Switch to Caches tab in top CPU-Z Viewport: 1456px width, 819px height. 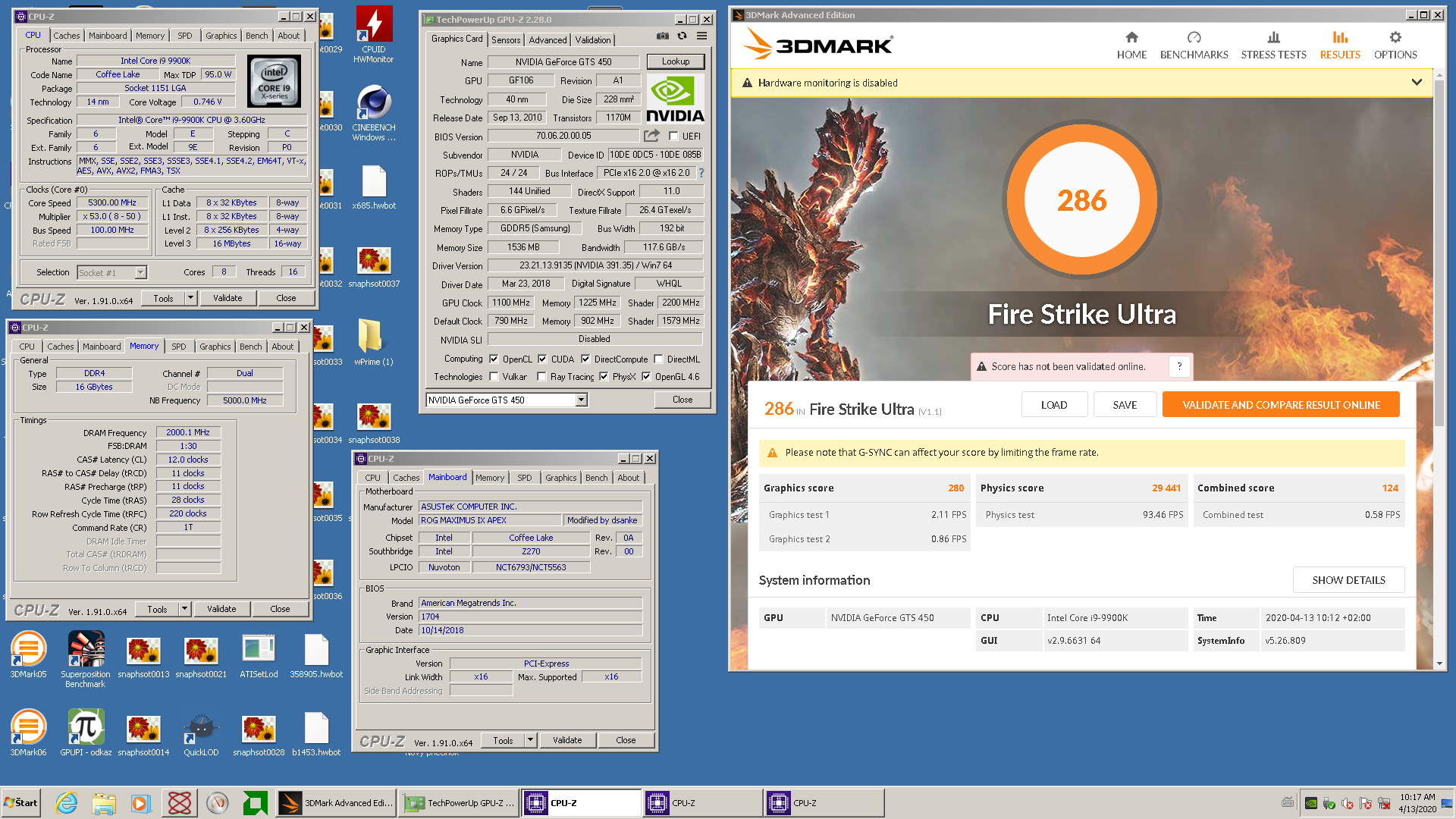pos(67,36)
